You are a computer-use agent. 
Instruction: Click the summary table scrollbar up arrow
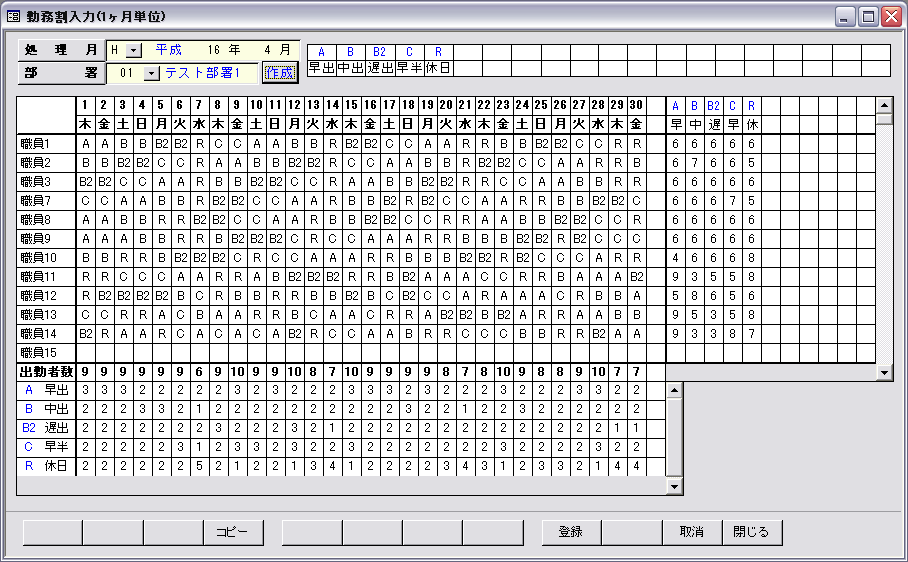coord(674,389)
